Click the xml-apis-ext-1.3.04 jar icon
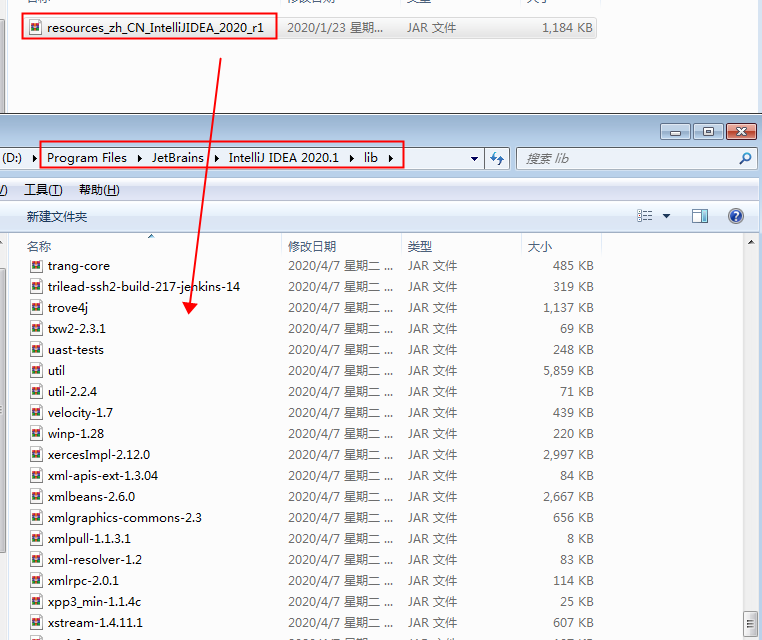The image size is (762, 640). pyautogui.click(x=36, y=475)
